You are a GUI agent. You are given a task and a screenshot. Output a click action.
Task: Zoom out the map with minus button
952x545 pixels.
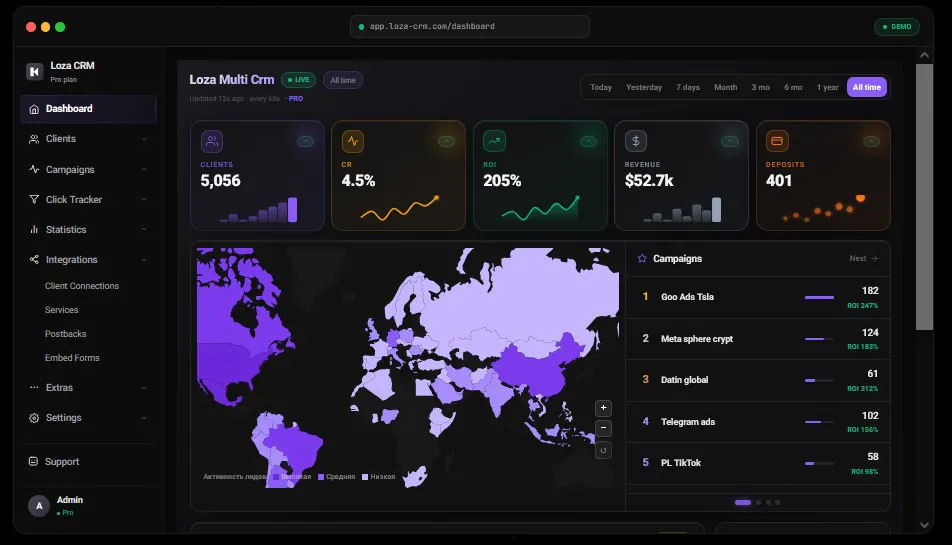click(x=603, y=428)
